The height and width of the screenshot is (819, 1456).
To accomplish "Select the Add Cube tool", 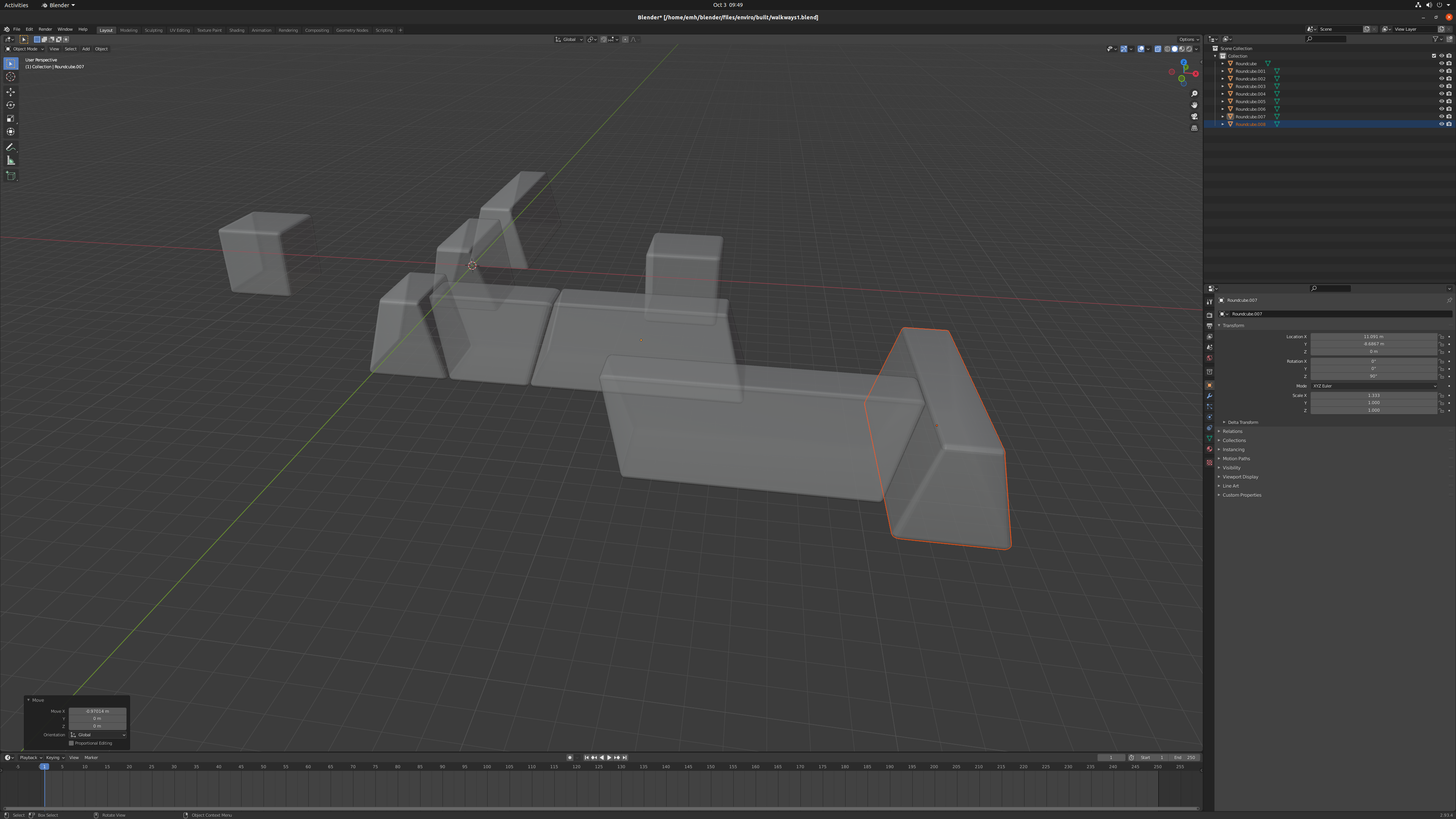I will pos(11,176).
